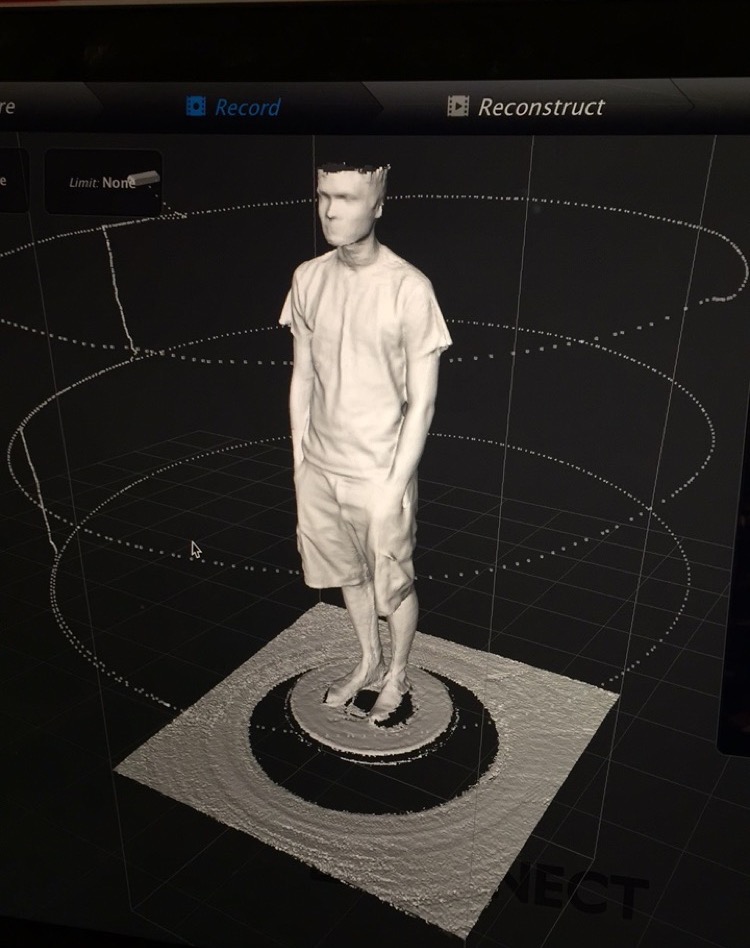The image size is (750, 948).
Task: Open the Reconstruct tab
Action: 540,107
